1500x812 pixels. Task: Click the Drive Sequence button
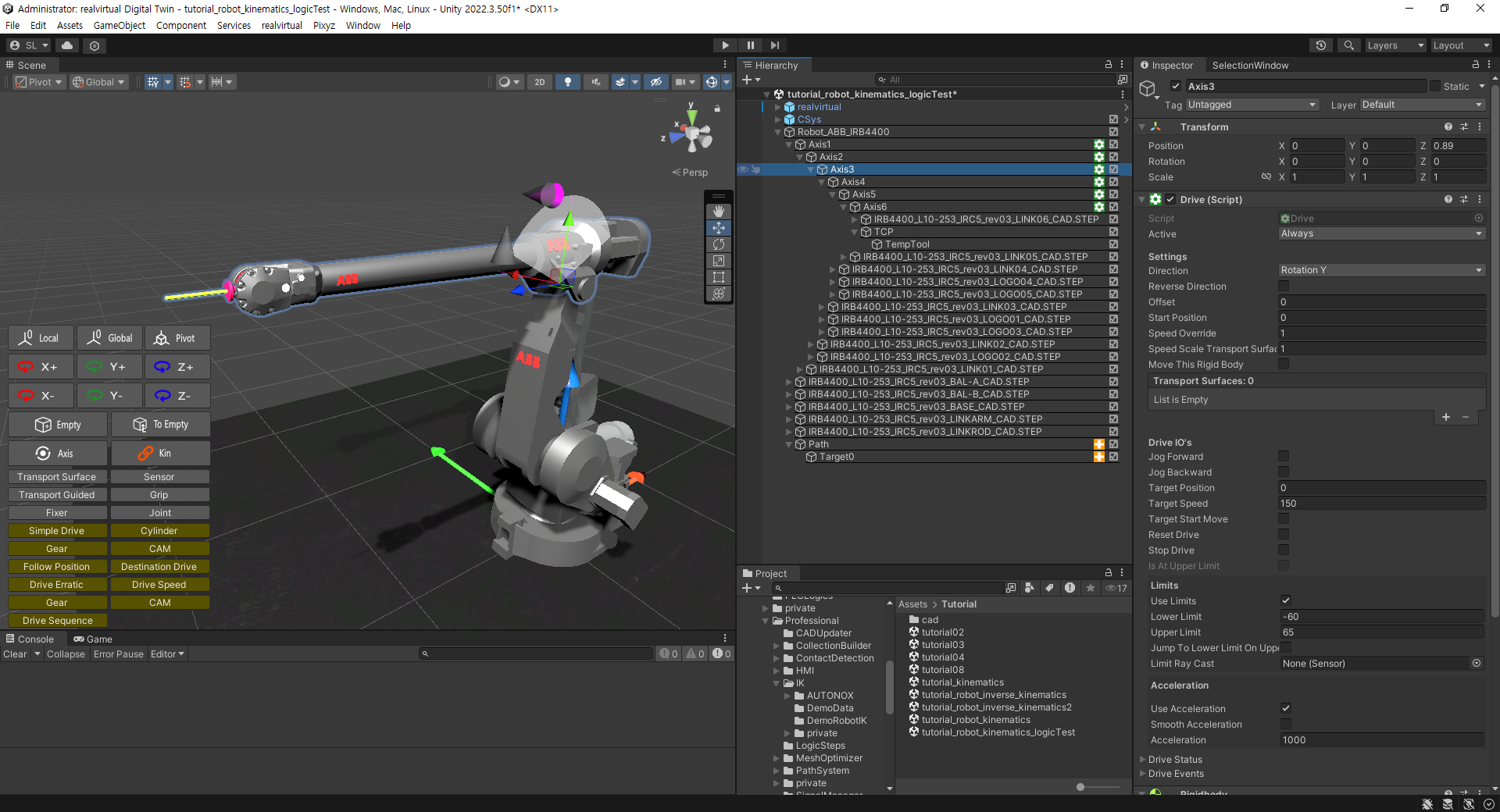(x=58, y=621)
